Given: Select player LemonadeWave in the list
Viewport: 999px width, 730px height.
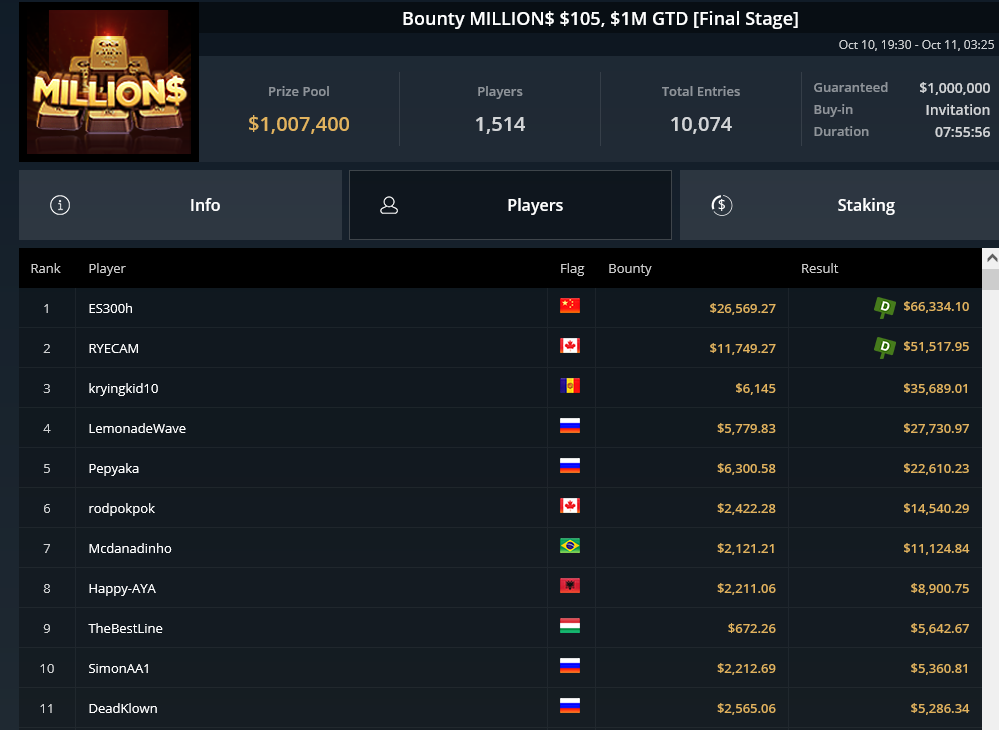Looking at the screenshot, I should (x=500, y=428).
